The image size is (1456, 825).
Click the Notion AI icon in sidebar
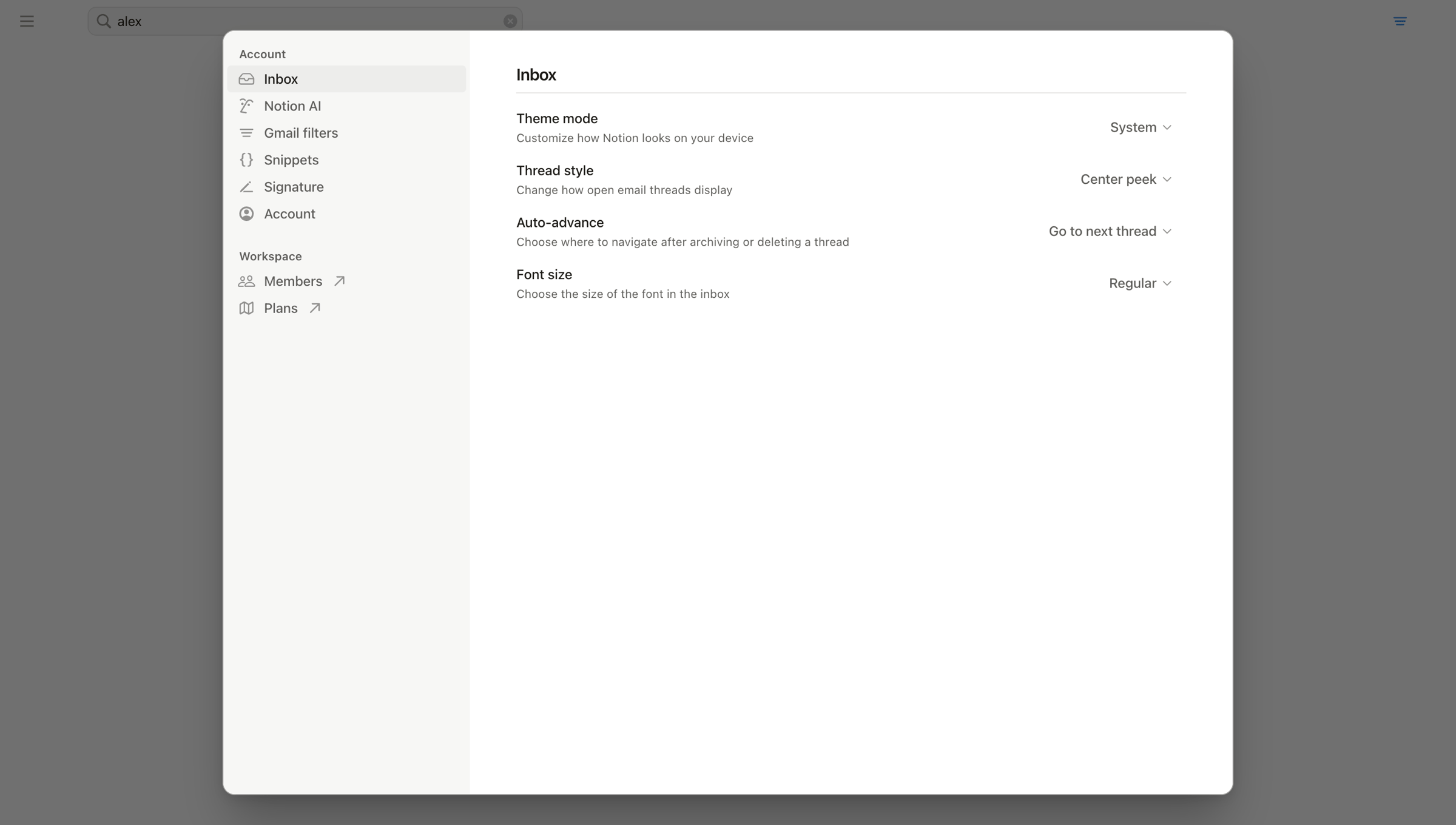[246, 106]
